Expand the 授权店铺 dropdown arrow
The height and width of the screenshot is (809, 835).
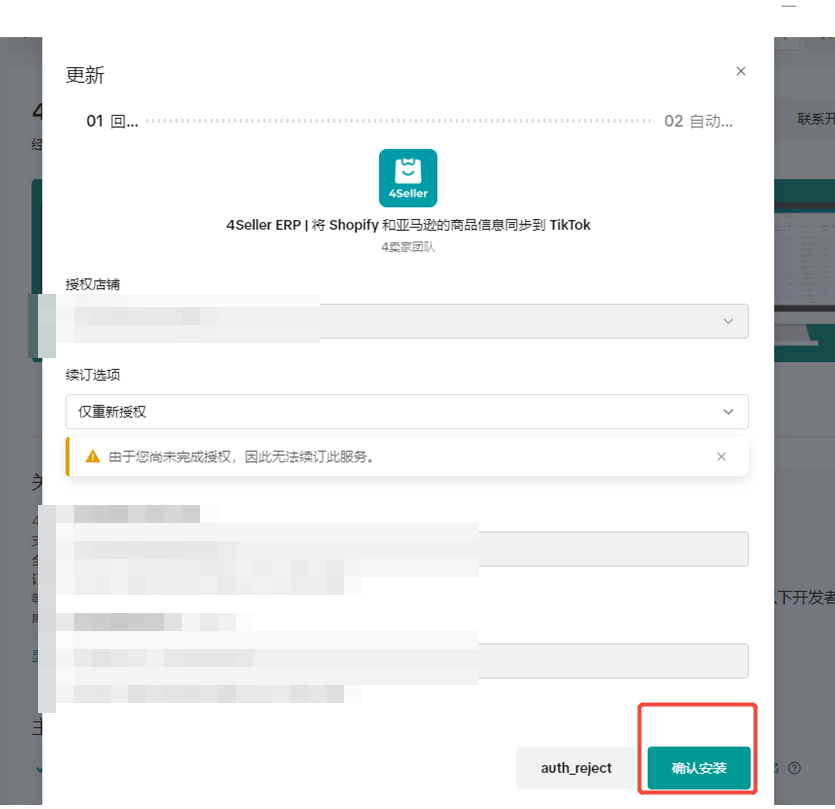coord(728,321)
